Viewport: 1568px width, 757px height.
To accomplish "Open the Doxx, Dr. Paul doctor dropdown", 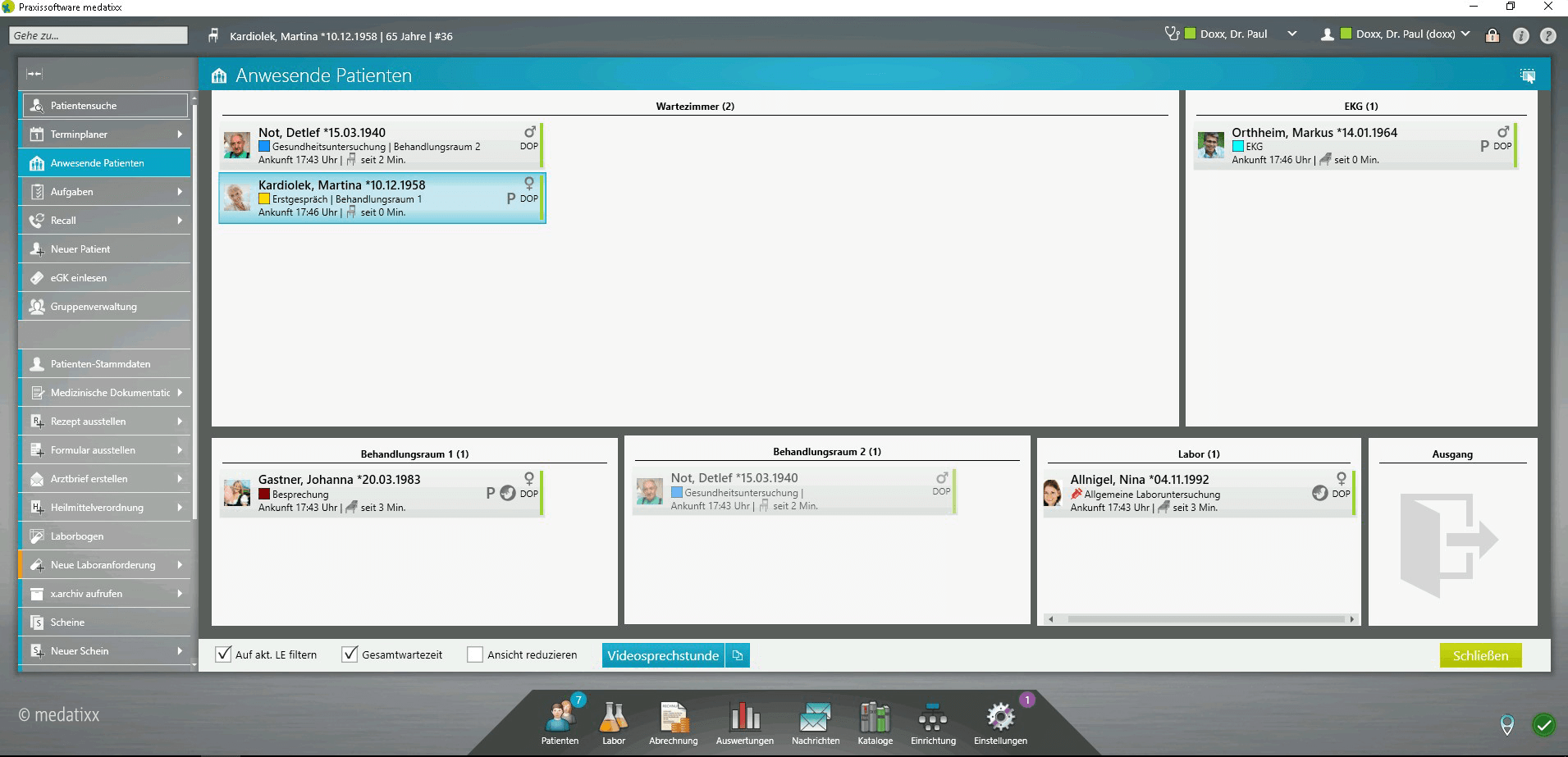I will [1292, 34].
